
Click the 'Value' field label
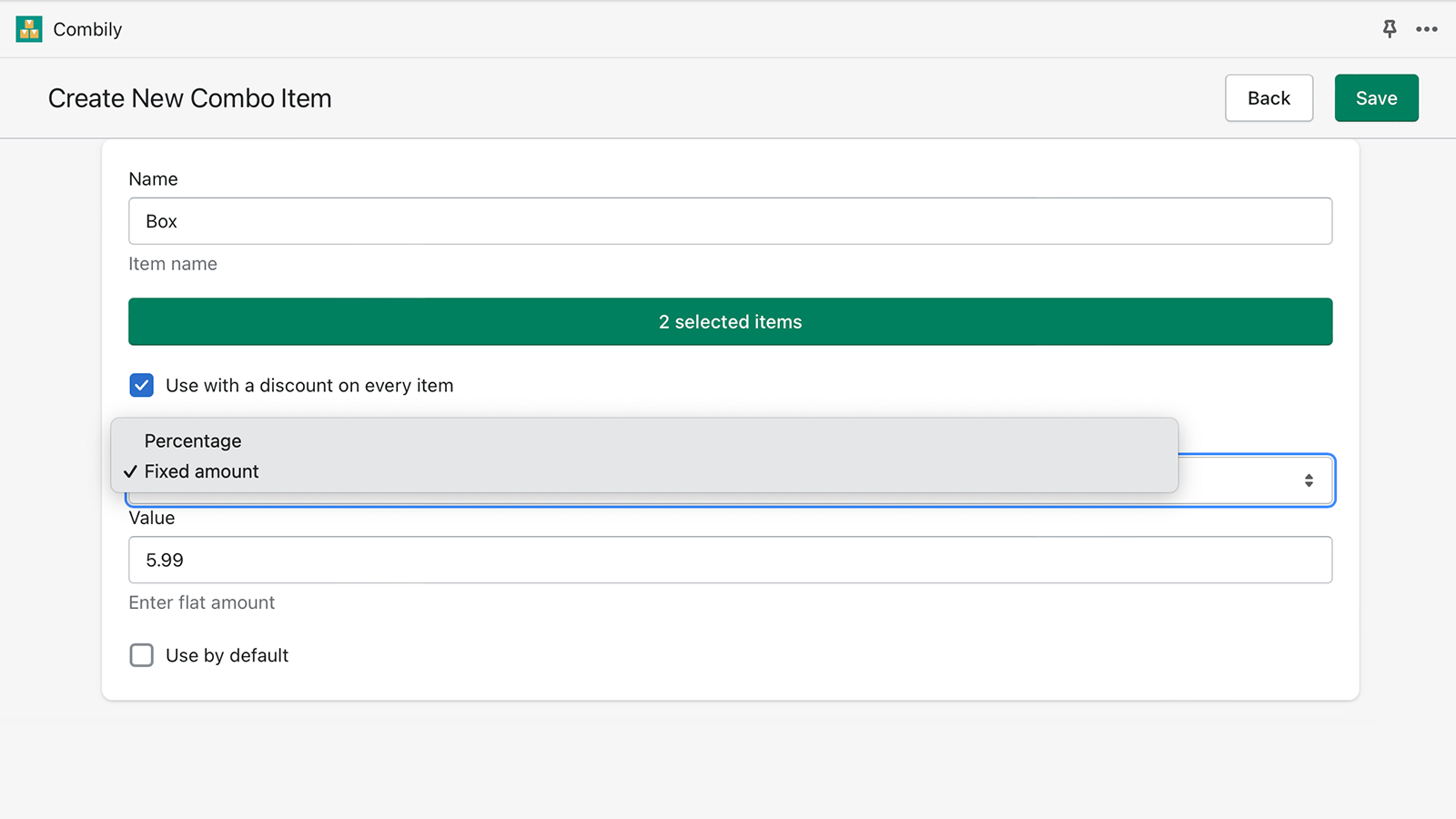(152, 519)
